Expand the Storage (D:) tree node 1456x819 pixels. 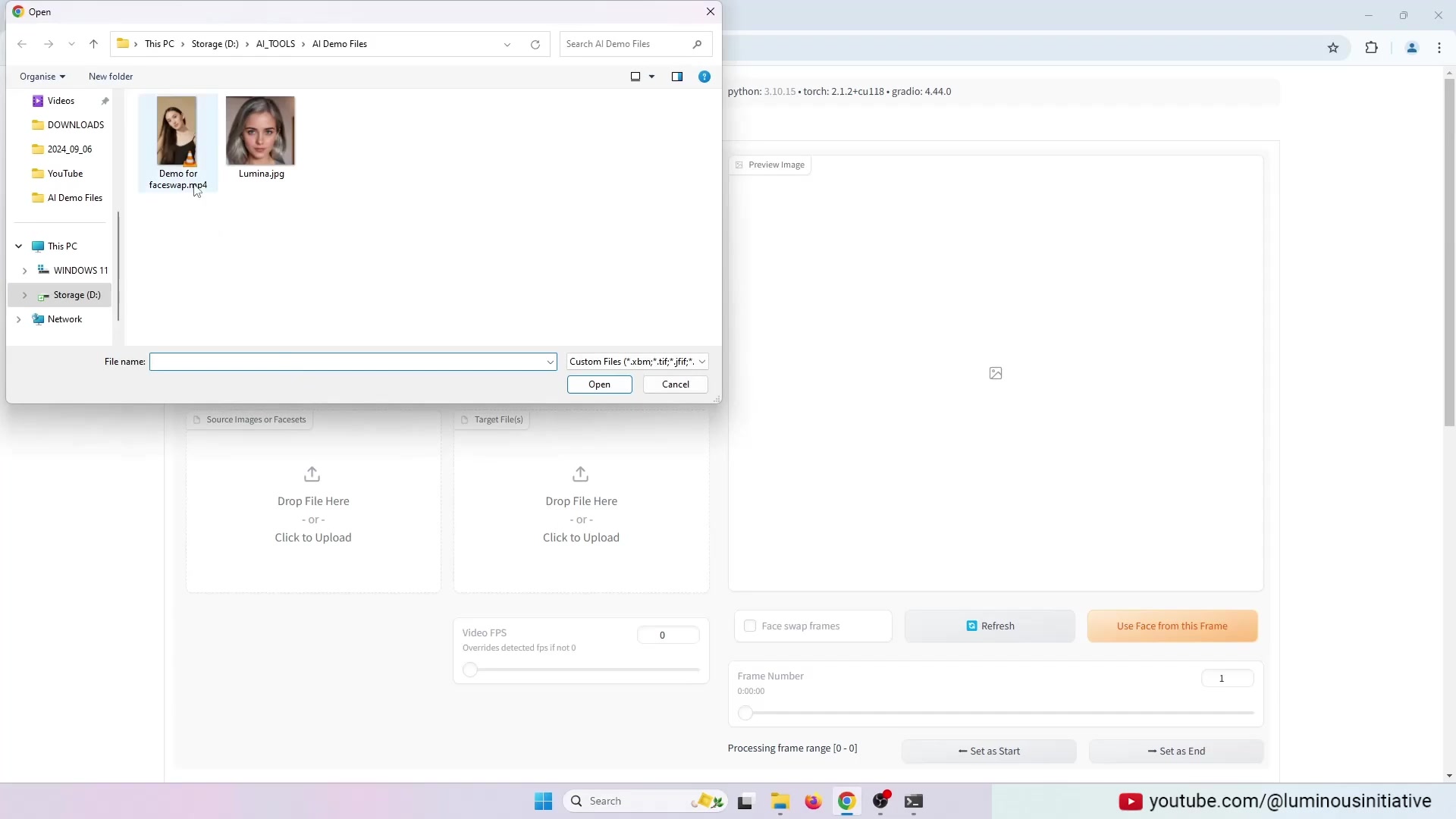tap(24, 295)
